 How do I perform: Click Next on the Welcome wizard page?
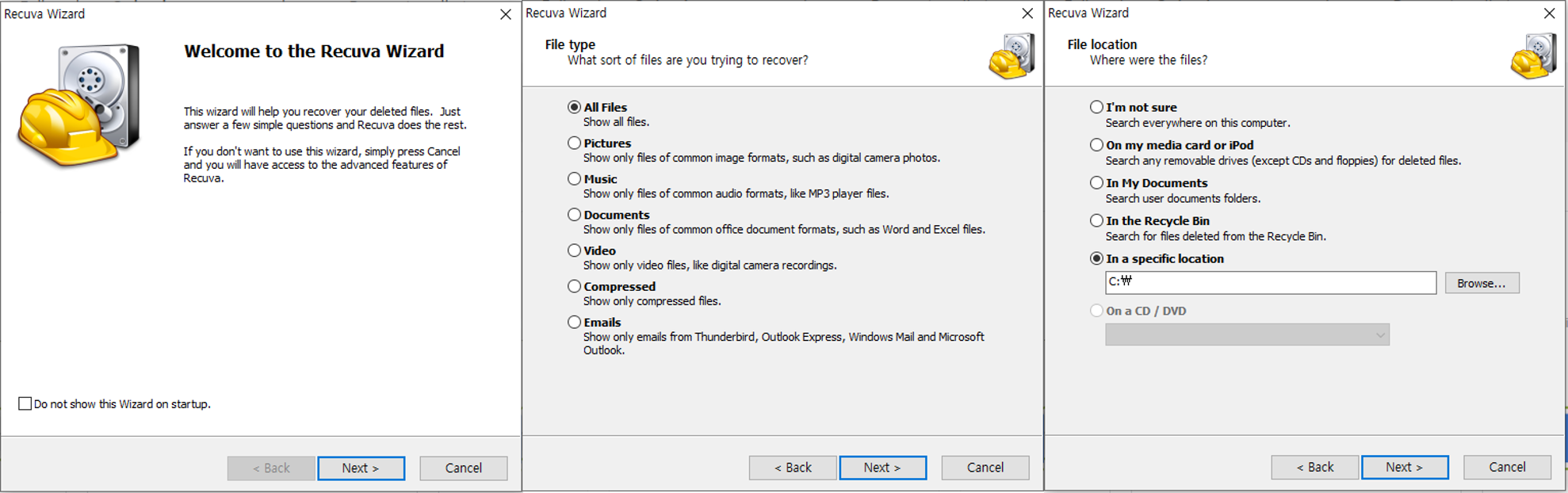click(361, 468)
